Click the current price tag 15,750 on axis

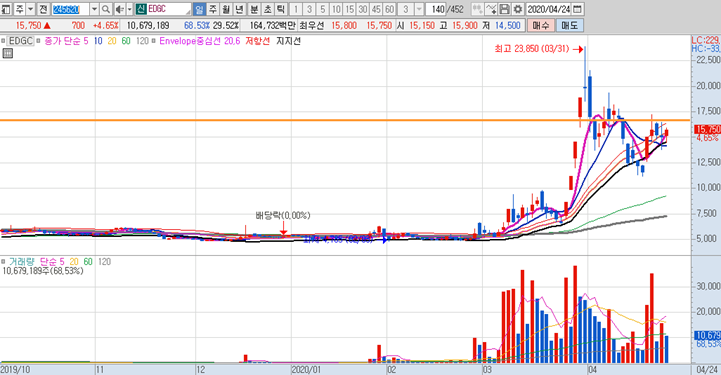pos(708,130)
